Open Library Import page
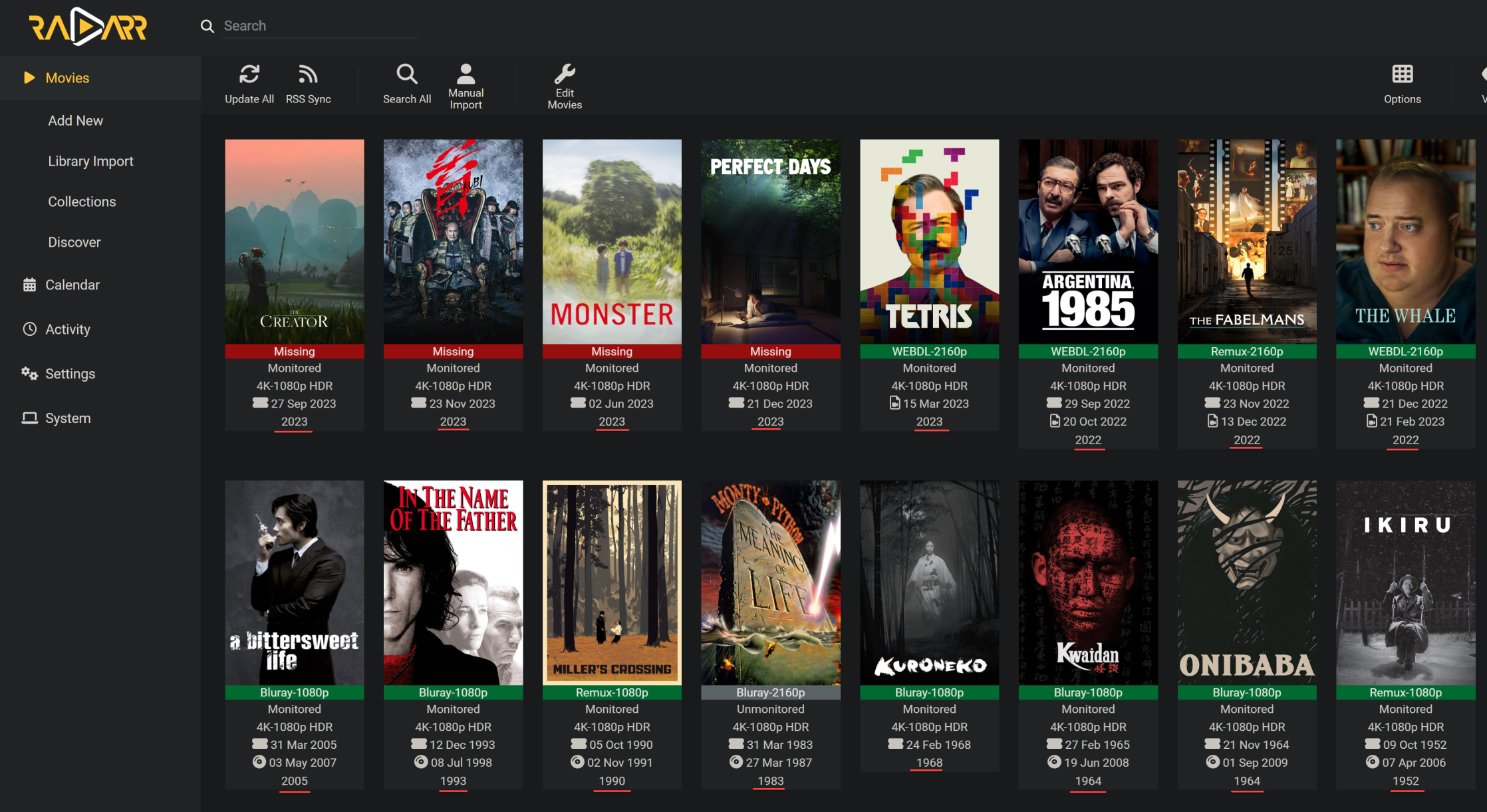 click(x=90, y=161)
